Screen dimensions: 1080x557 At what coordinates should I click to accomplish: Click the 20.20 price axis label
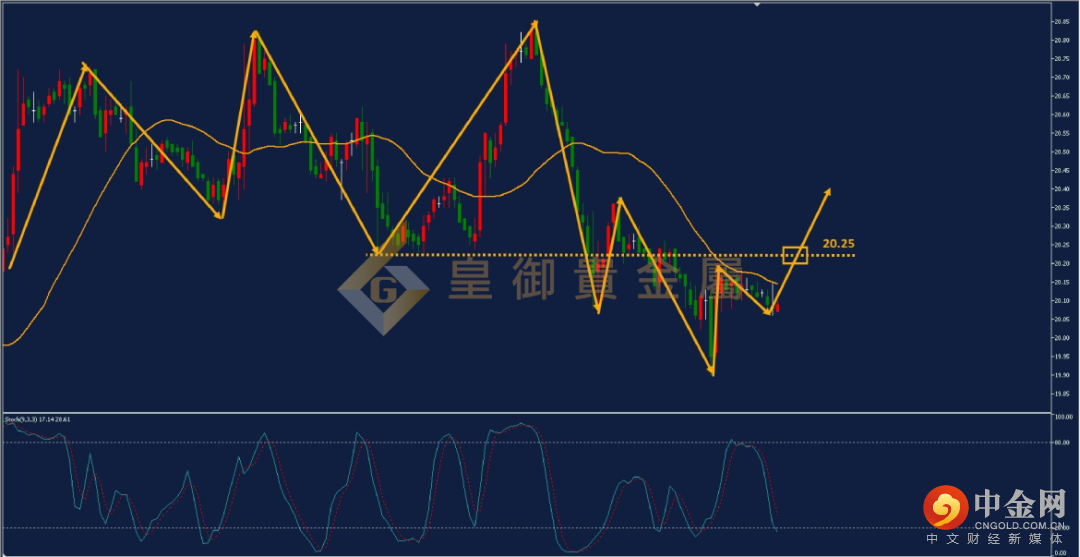coord(1061,263)
